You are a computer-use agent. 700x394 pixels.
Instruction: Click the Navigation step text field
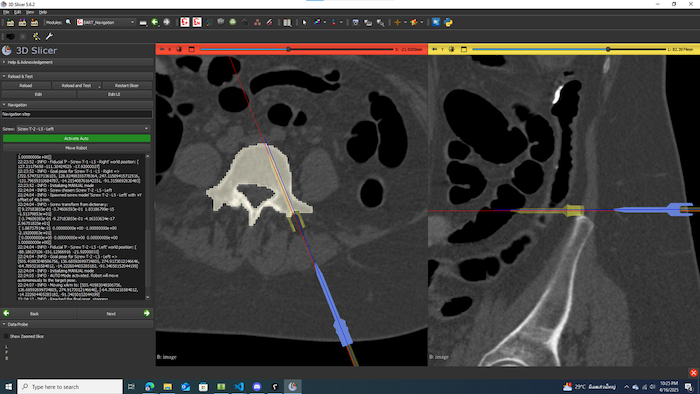pyautogui.click(x=77, y=114)
